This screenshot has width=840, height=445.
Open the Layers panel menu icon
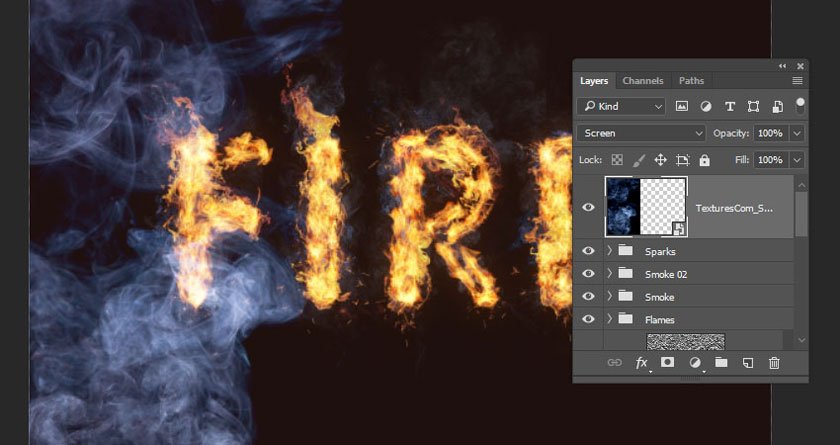coord(797,81)
